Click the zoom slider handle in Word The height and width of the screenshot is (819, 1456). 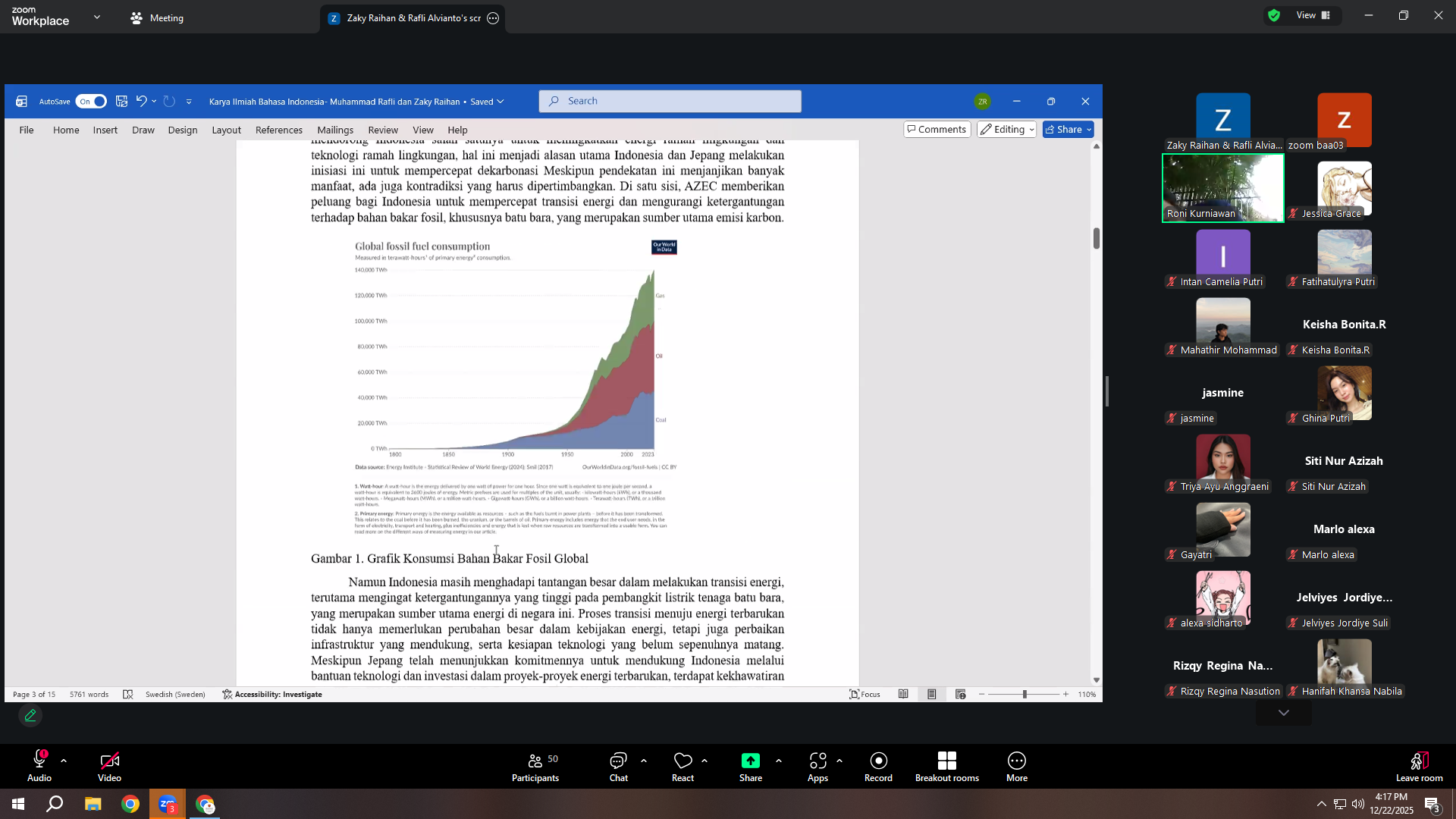(x=1025, y=695)
